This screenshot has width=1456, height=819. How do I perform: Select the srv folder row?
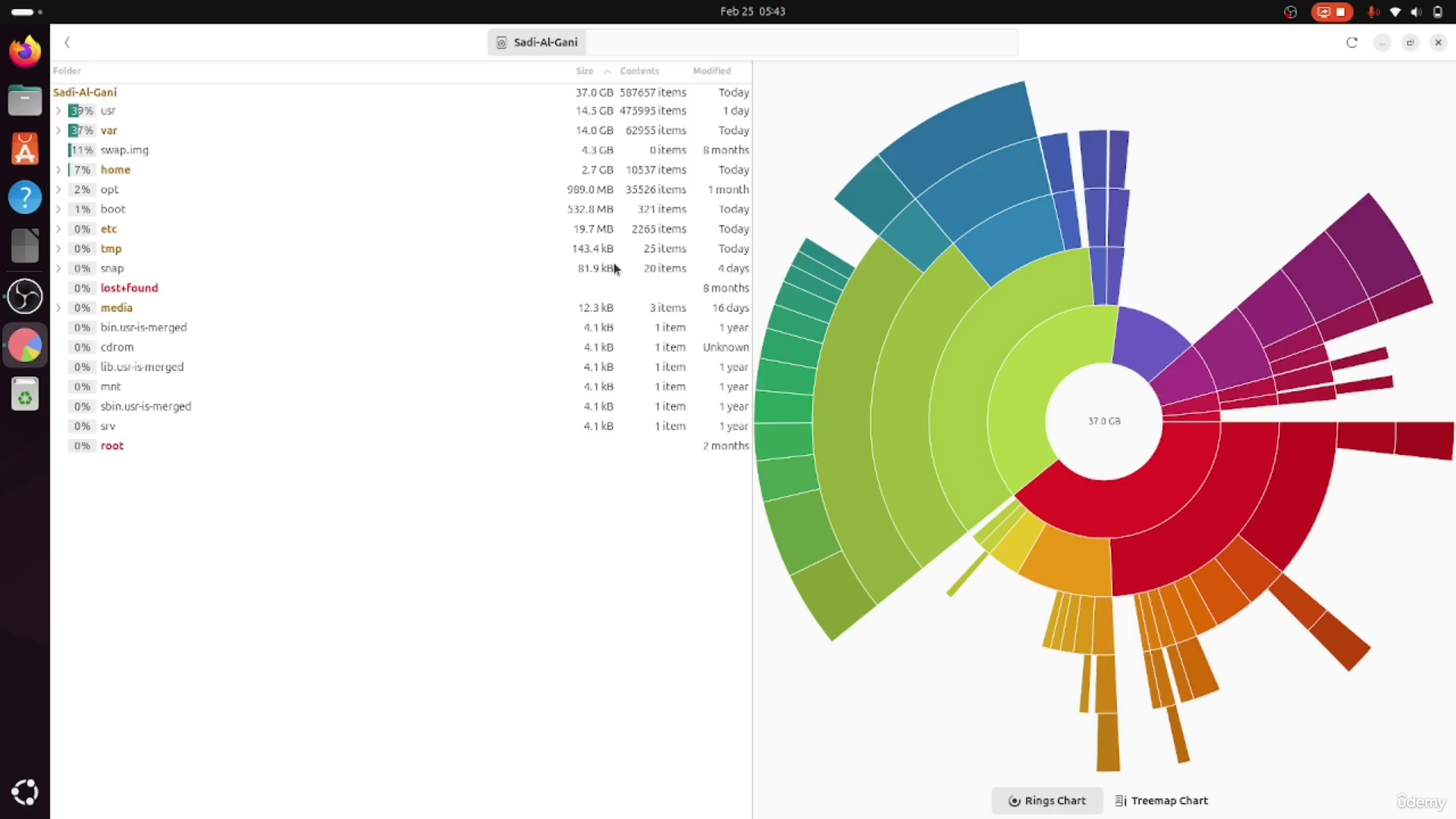coord(401,426)
